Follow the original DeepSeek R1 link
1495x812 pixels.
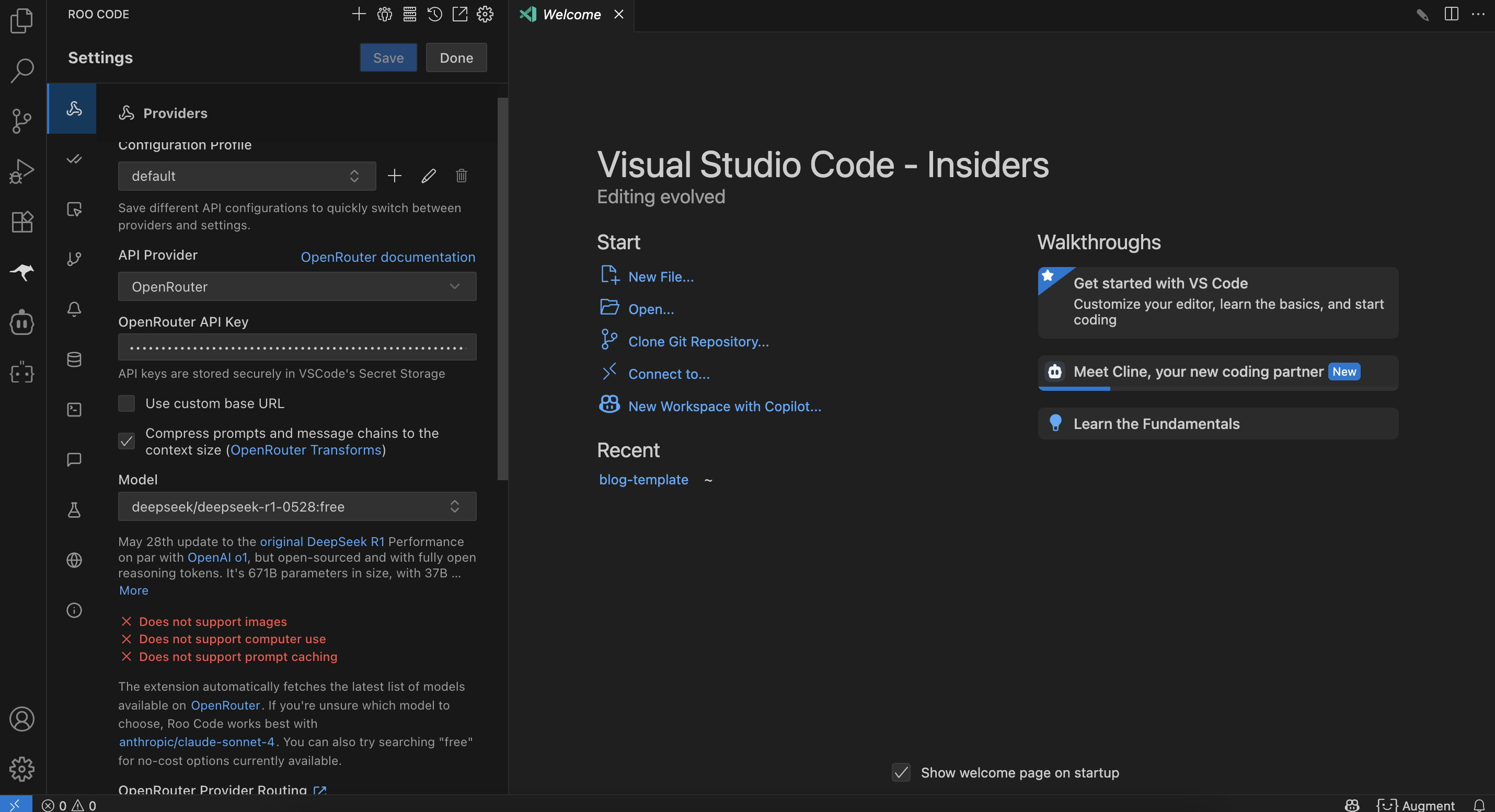[322, 541]
